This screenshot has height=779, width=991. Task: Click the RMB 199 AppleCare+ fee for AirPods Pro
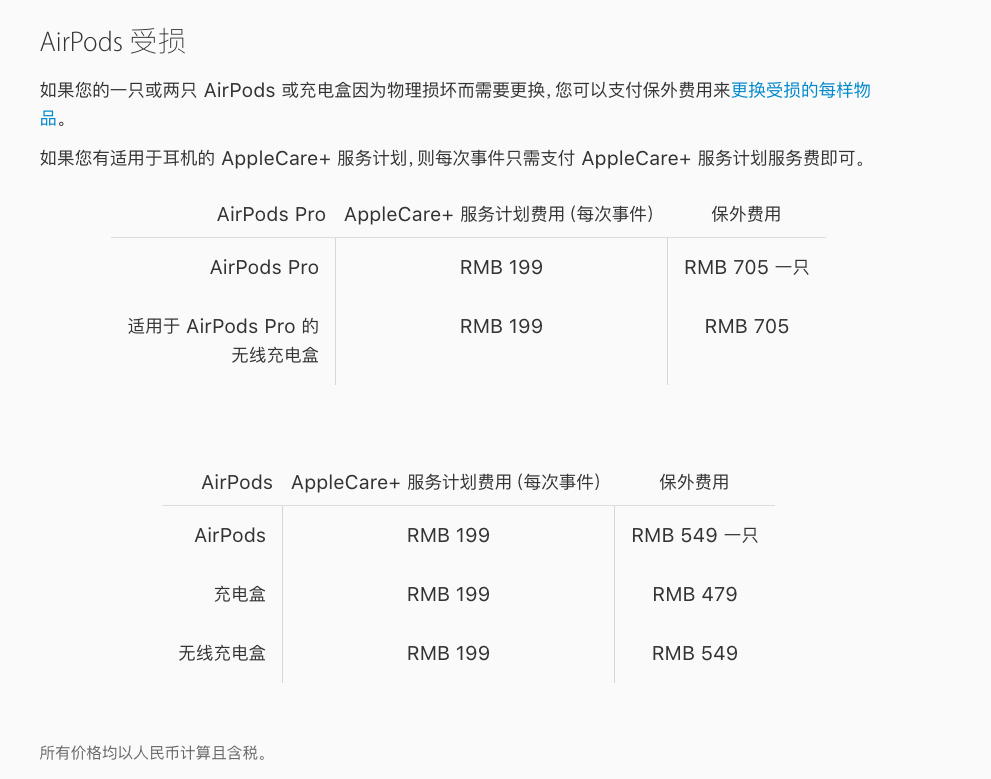501,267
